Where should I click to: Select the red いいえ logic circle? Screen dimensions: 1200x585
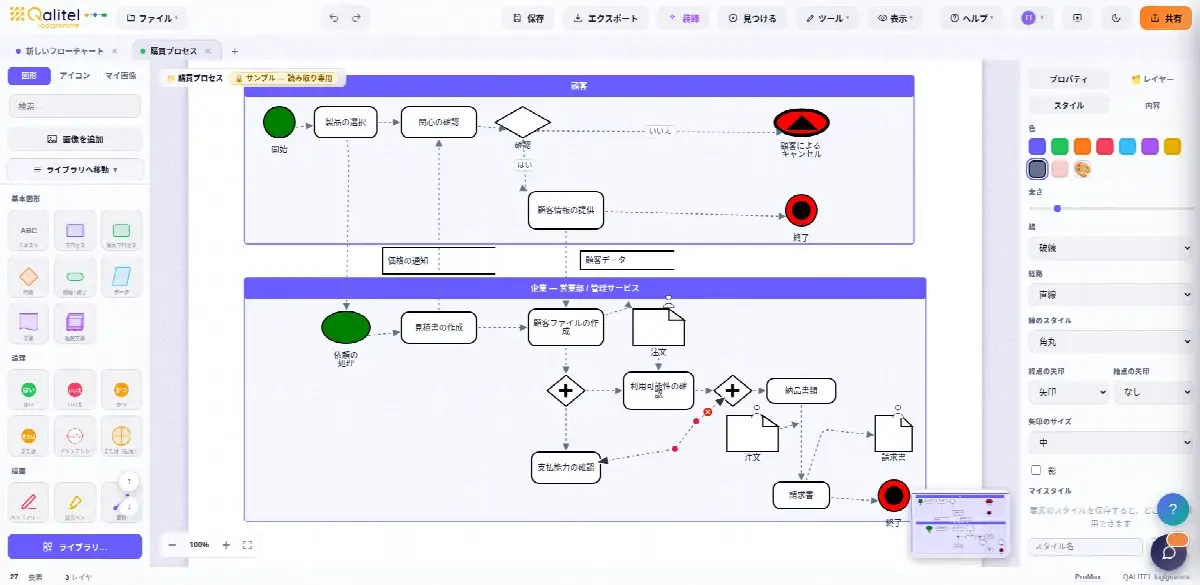point(75,390)
